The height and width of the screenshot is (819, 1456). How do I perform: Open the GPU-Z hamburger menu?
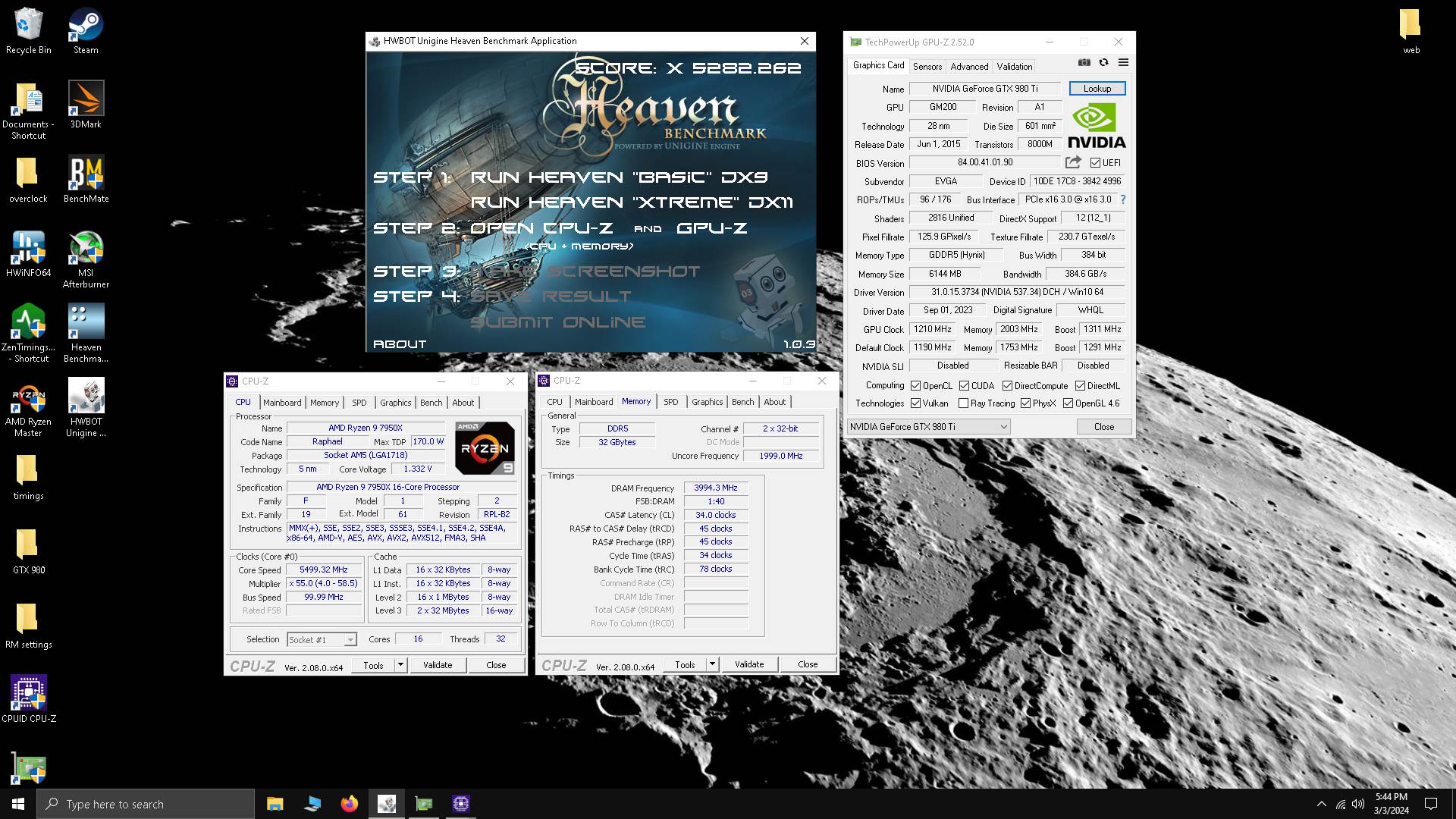click(x=1124, y=62)
